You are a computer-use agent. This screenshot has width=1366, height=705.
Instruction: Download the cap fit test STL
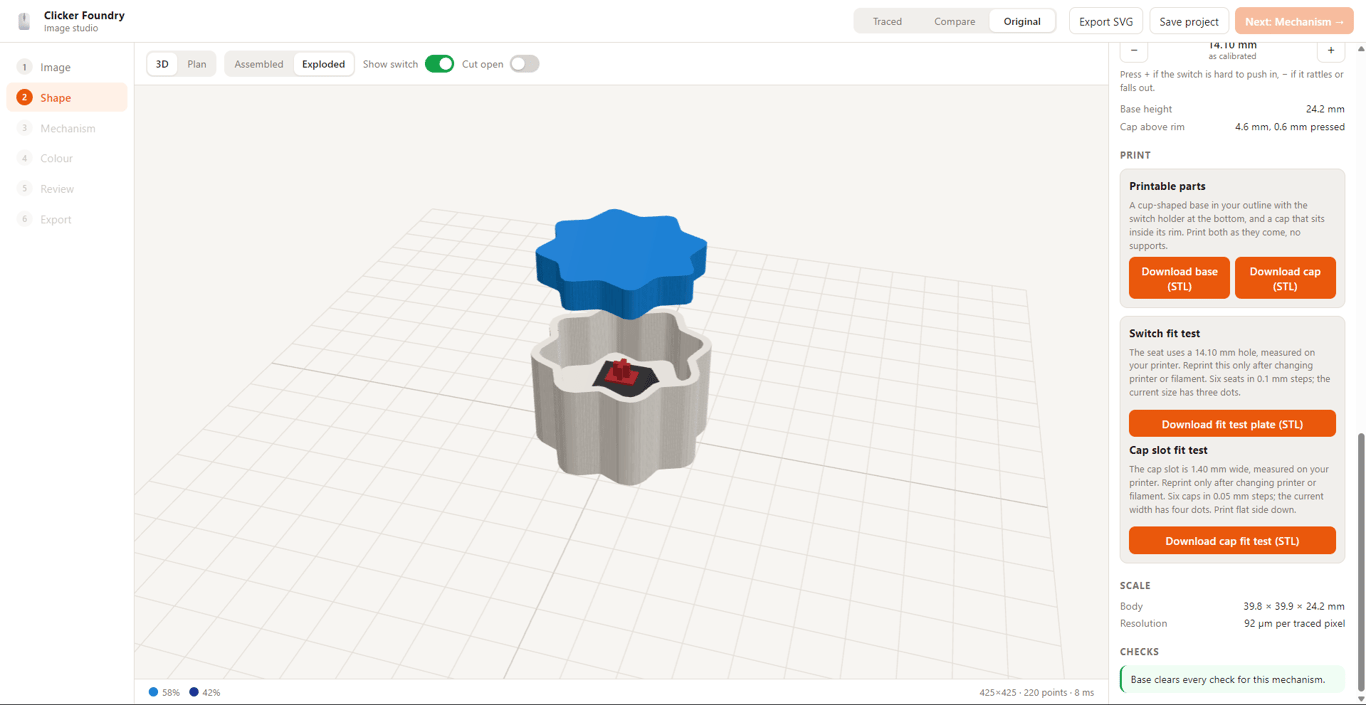[1232, 541]
